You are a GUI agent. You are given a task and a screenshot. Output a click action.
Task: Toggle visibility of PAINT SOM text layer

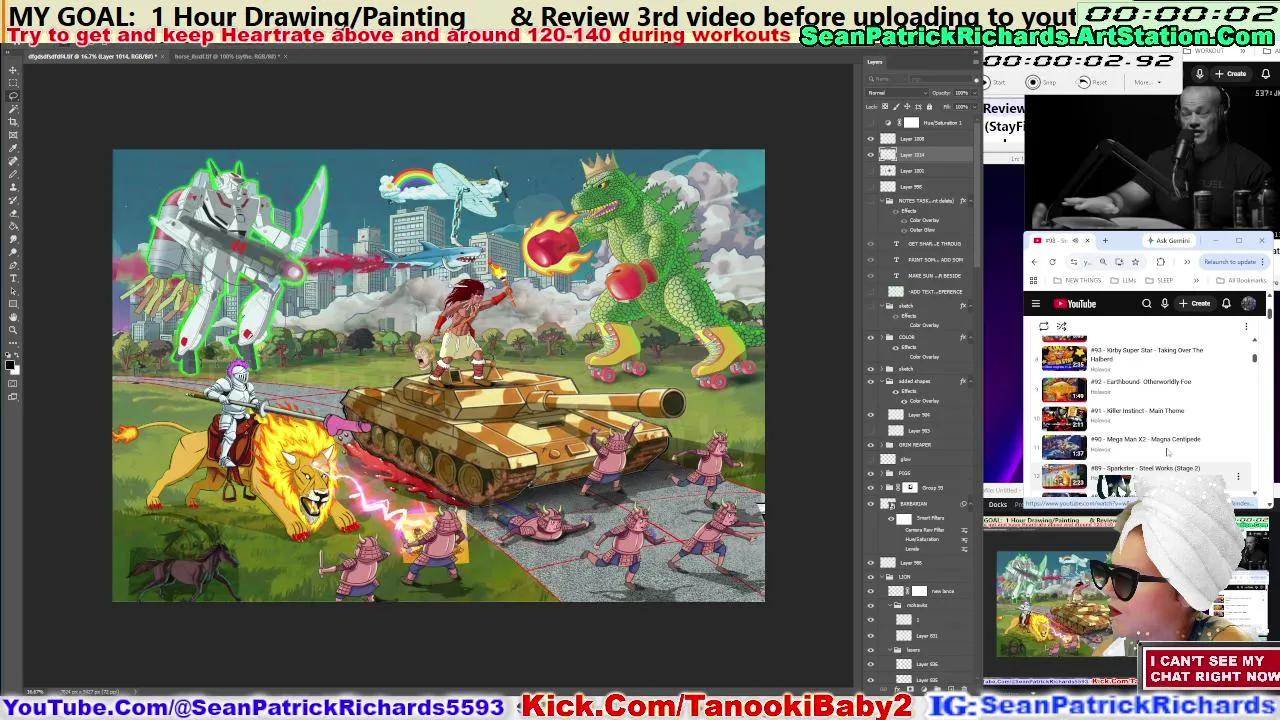click(870, 260)
